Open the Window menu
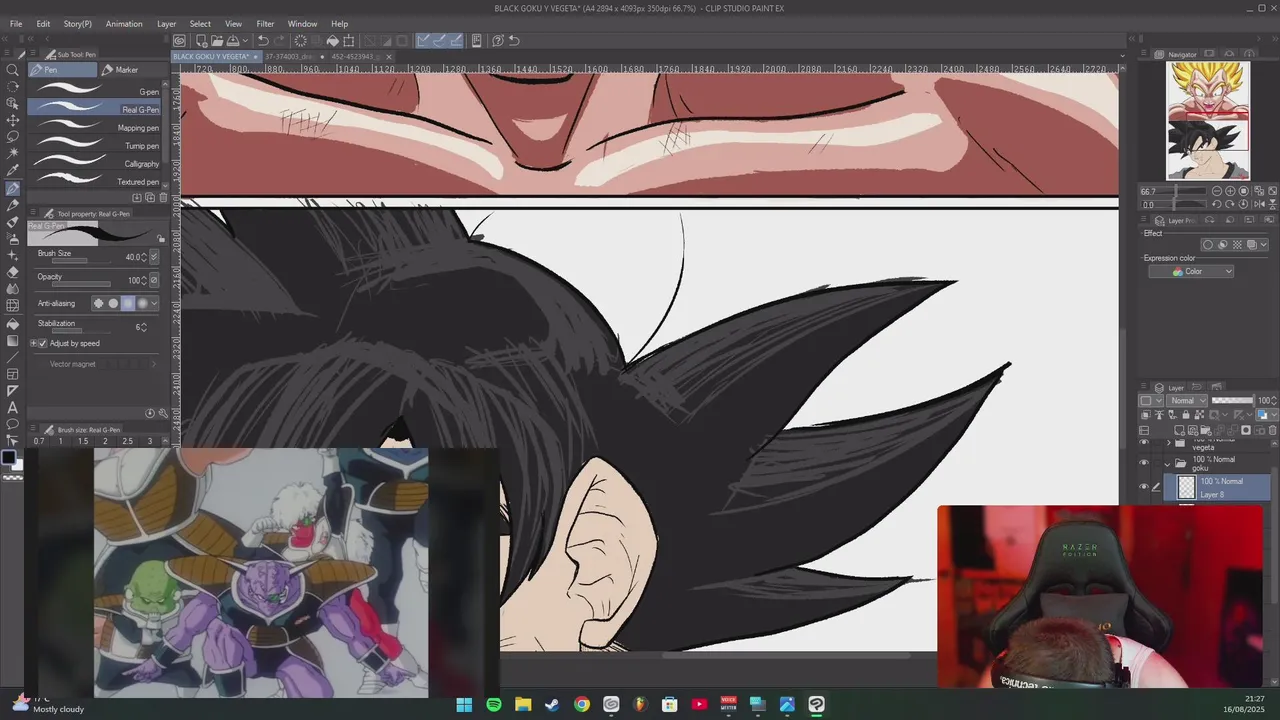Screen dimensions: 1280x720 point(302,24)
